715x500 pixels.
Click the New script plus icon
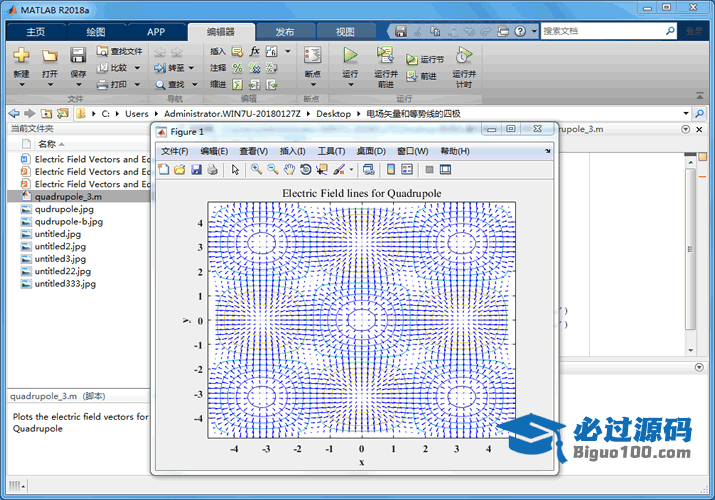(21, 55)
